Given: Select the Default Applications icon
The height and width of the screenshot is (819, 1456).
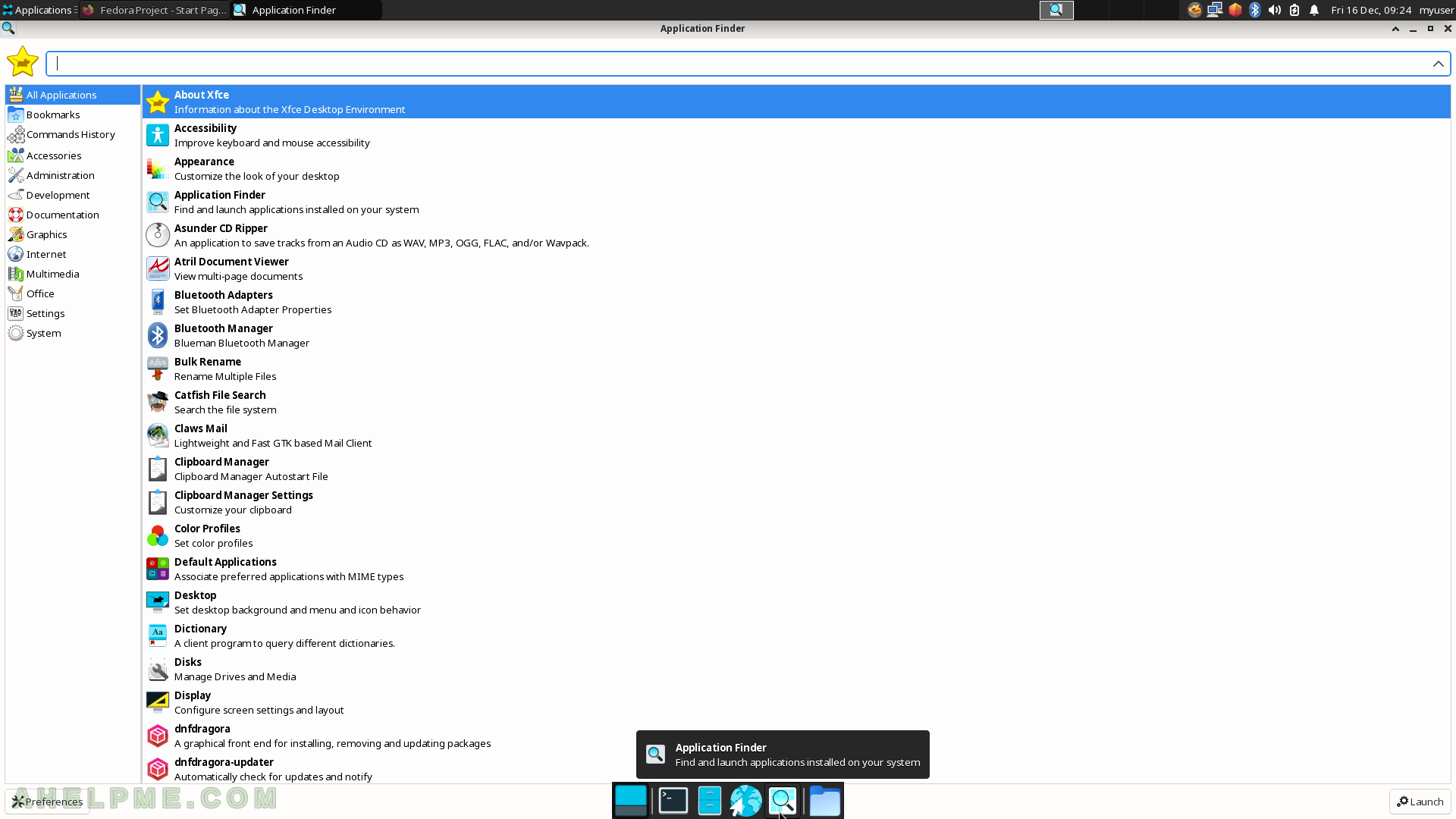Looking at the screenshot, I should [x=158, y=569].
